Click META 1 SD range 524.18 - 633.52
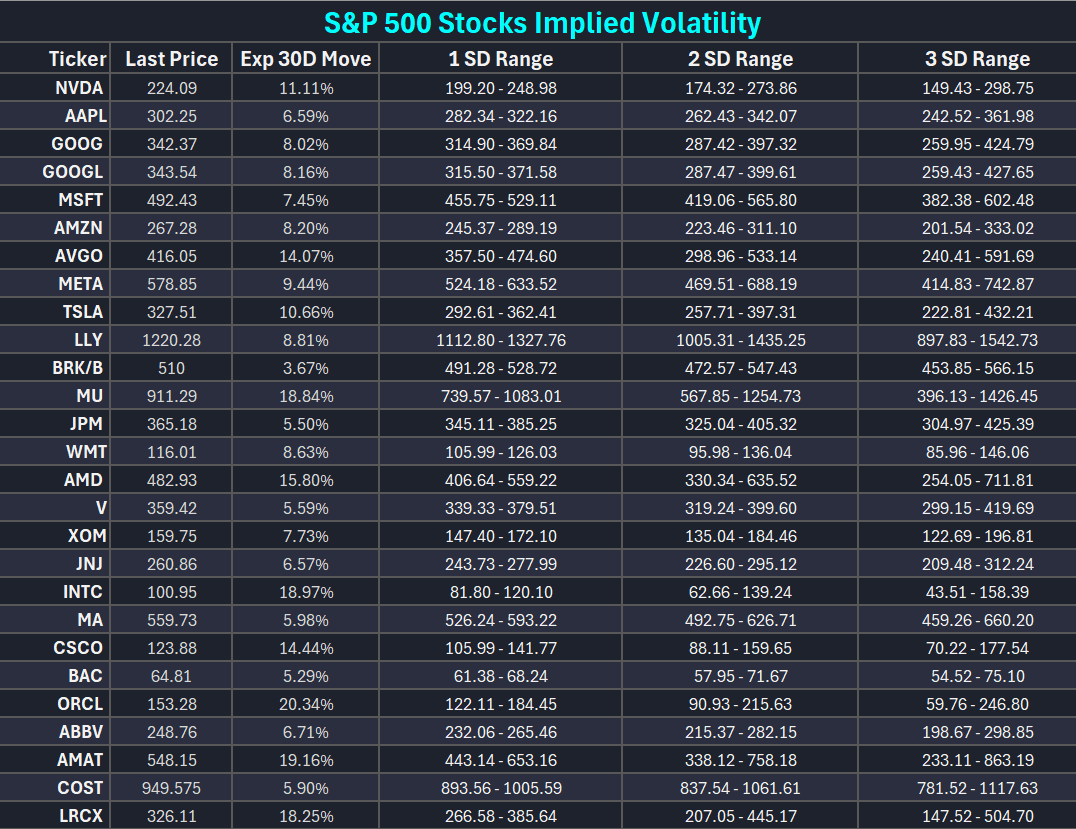This screenshot has width=1076, height=829. [x=501, y=283]
